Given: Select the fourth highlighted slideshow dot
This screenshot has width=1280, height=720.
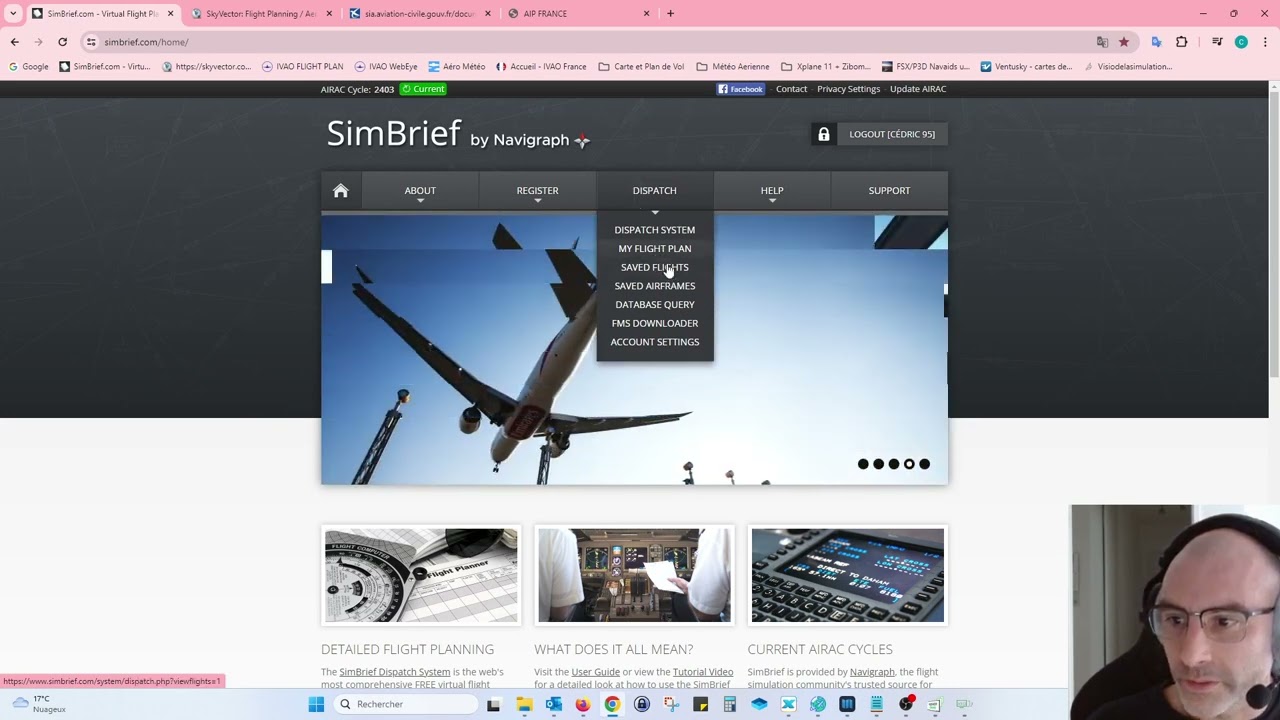Looking at the screenshot, I should tap(909, 464).
